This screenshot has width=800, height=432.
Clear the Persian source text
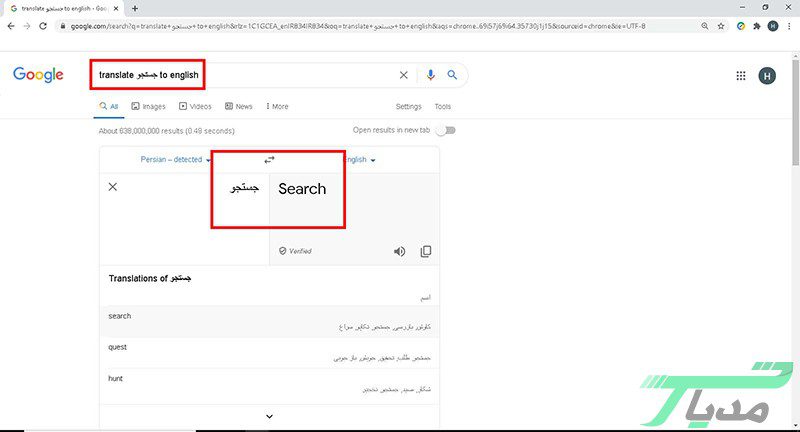click(113, 187)
